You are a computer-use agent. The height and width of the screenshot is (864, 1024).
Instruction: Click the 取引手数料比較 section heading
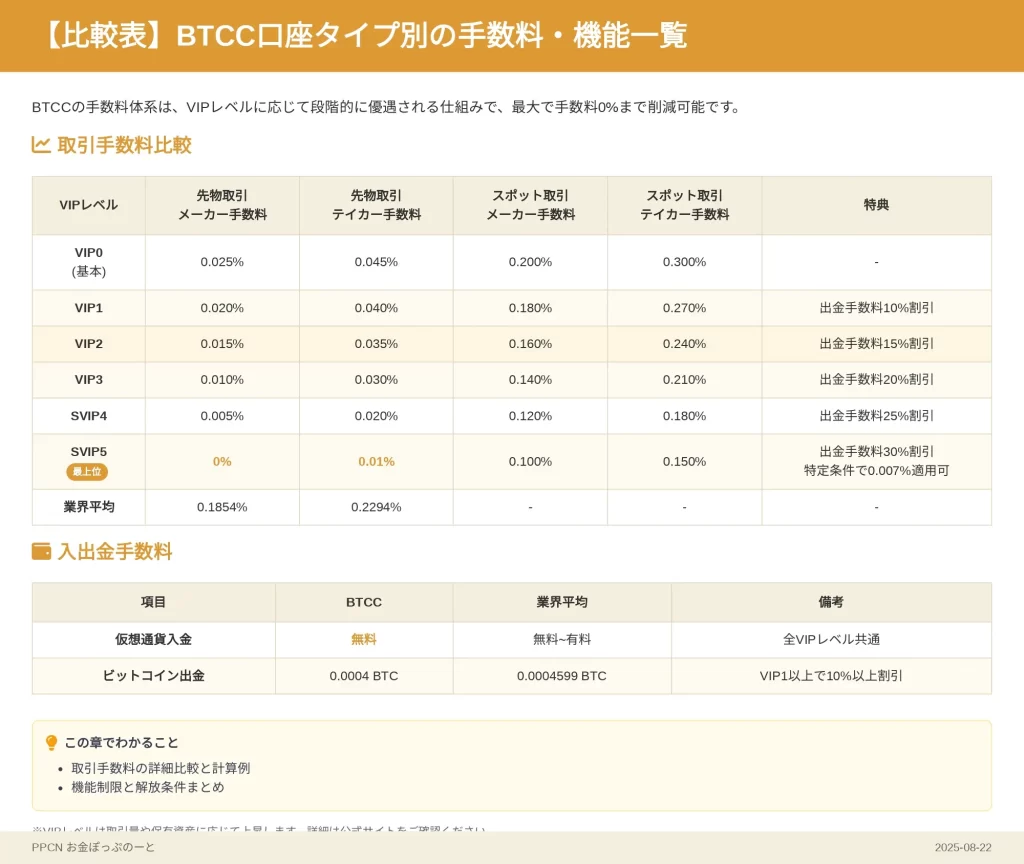point(124,144)
